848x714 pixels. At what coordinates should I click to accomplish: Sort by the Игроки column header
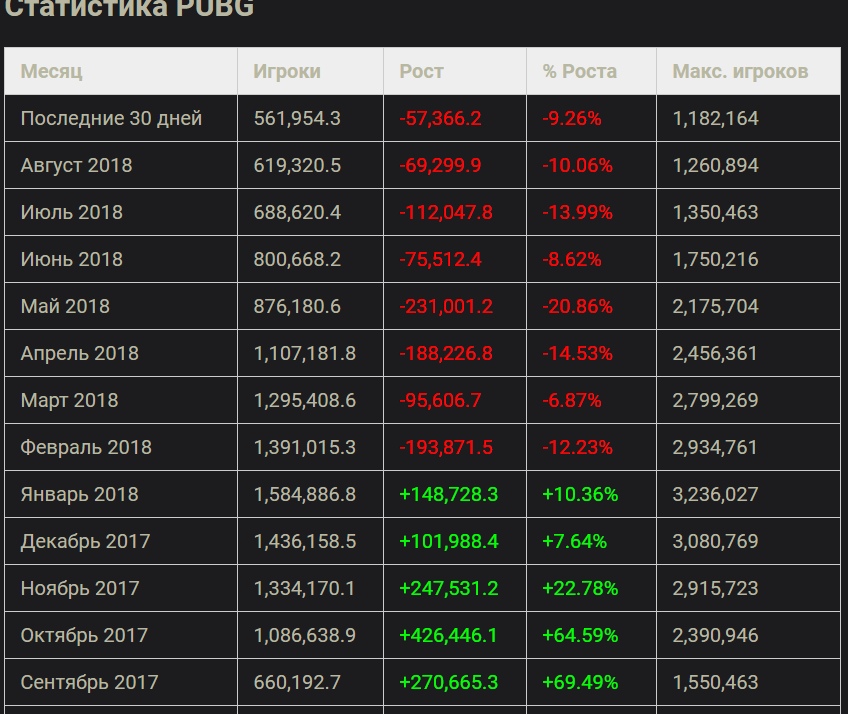pyautogui.click(x=287, y=72)
